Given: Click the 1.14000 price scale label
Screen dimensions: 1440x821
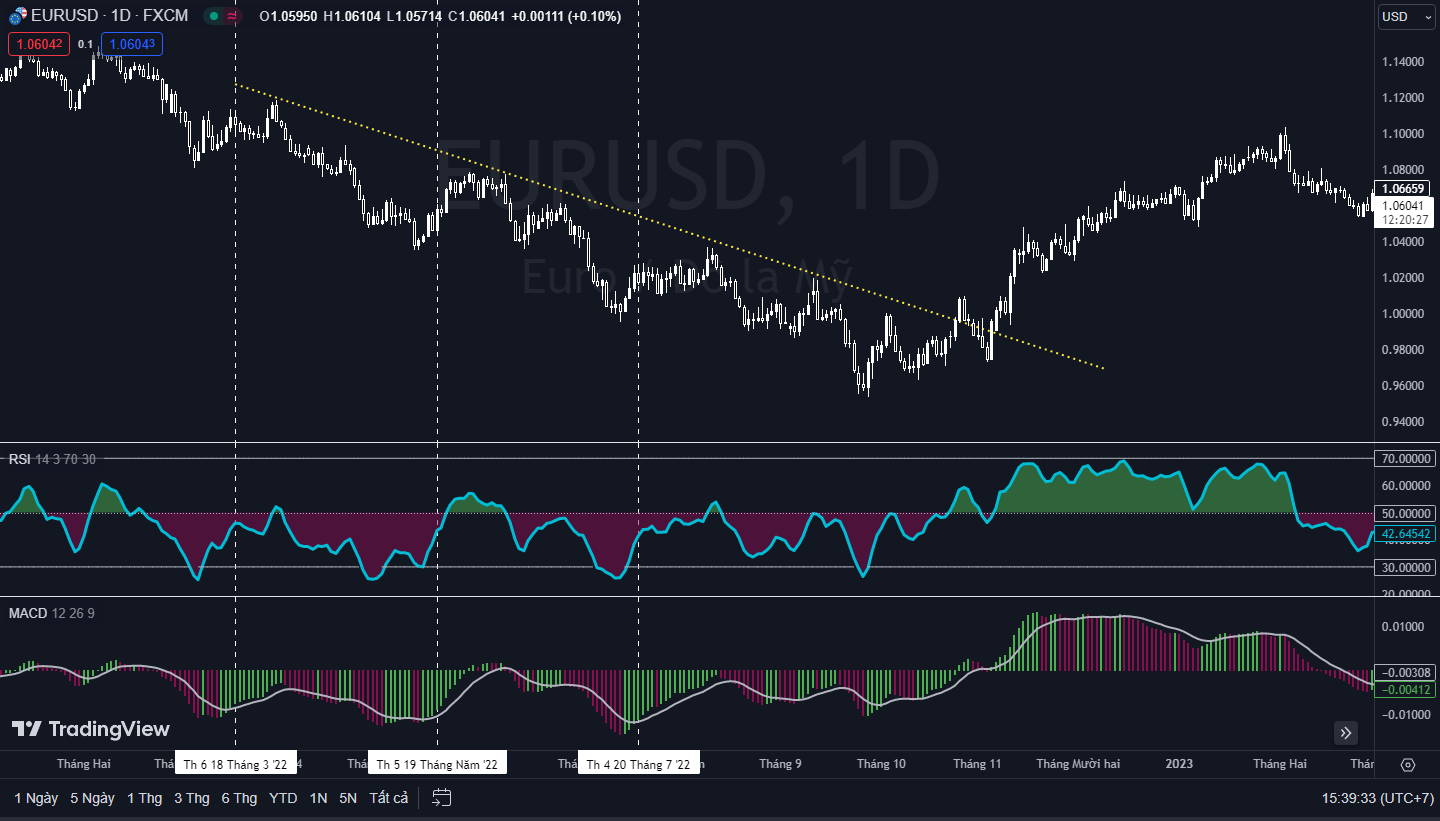Looking at the screenshot, I should [1402, 62].
